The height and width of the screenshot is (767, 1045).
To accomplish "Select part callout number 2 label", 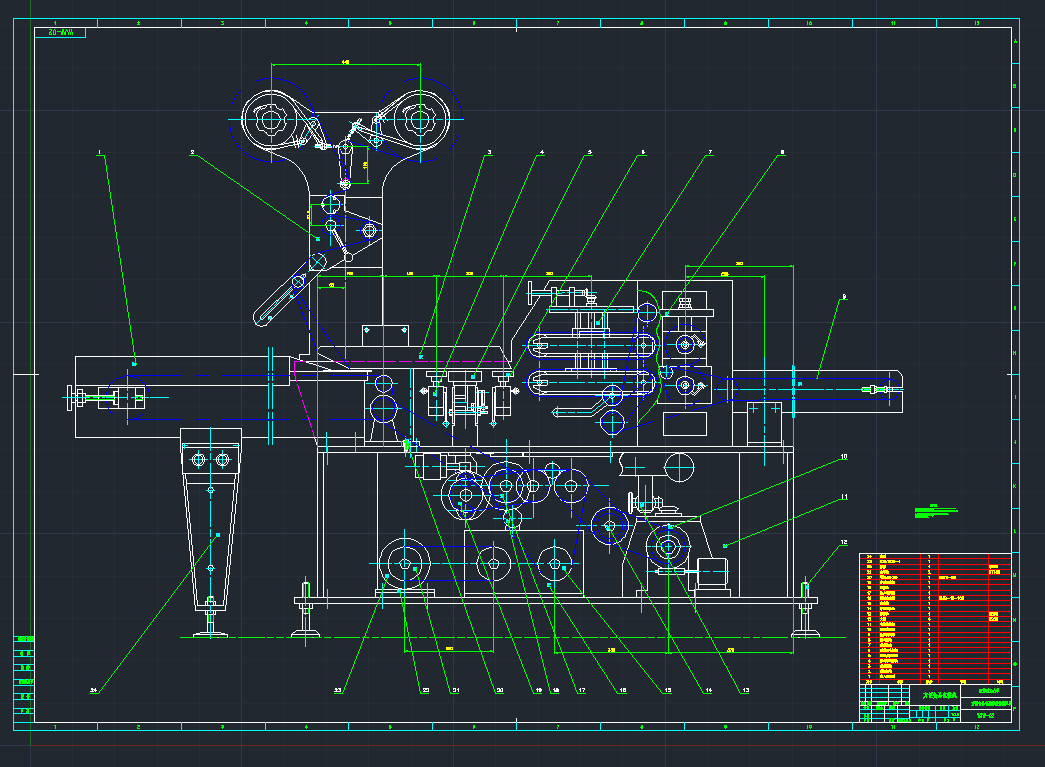I will point(192,153).
